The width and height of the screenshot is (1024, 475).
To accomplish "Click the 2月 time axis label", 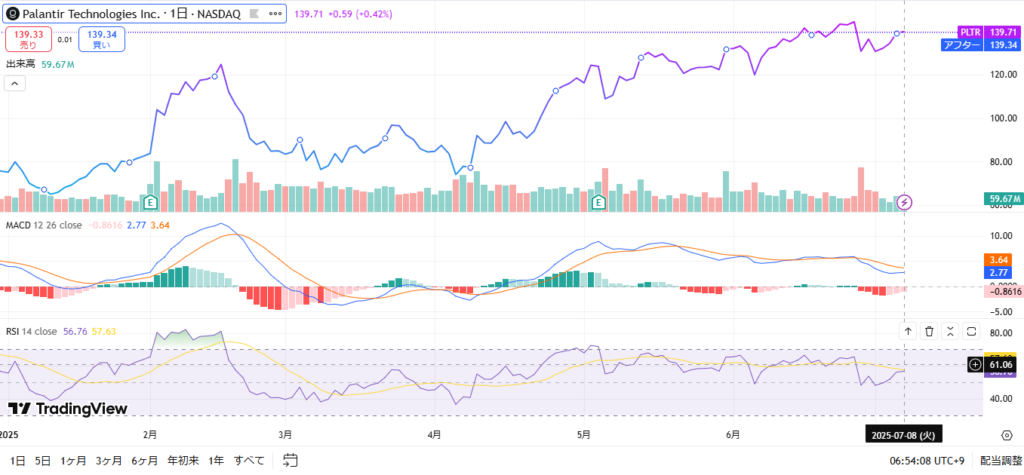I will [150, 434].
